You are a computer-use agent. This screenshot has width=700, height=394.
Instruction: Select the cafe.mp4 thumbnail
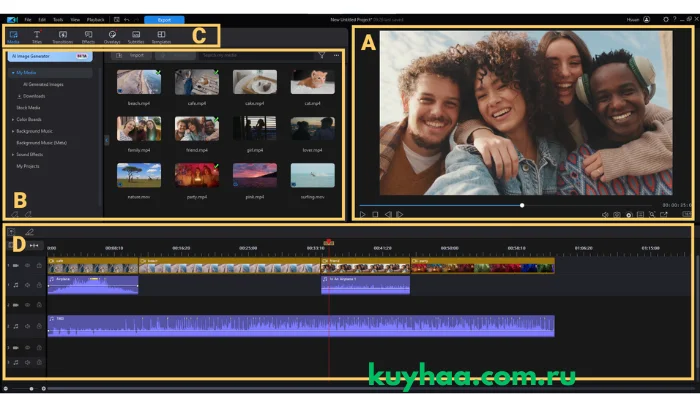pyautogui.click(x=197, y=82)
